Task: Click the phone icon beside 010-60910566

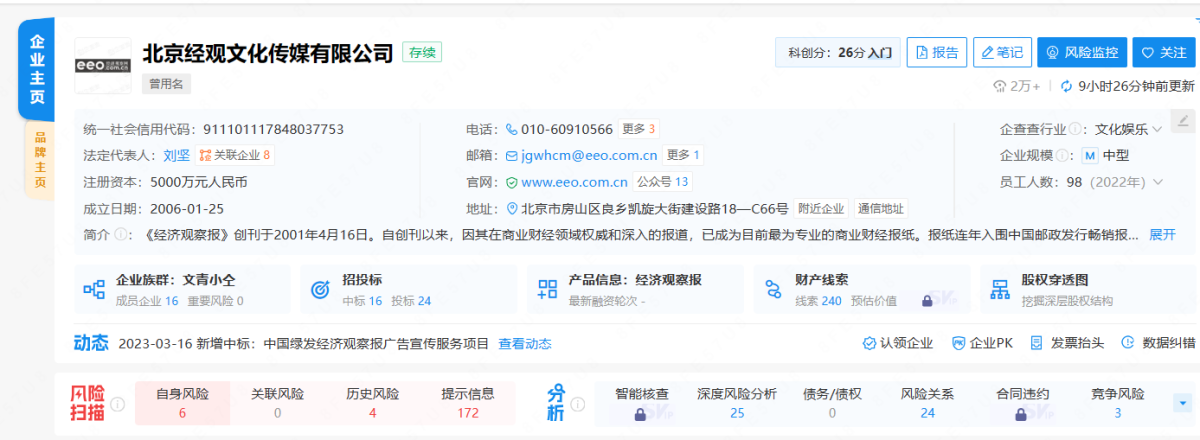Action: pos(512,129)
